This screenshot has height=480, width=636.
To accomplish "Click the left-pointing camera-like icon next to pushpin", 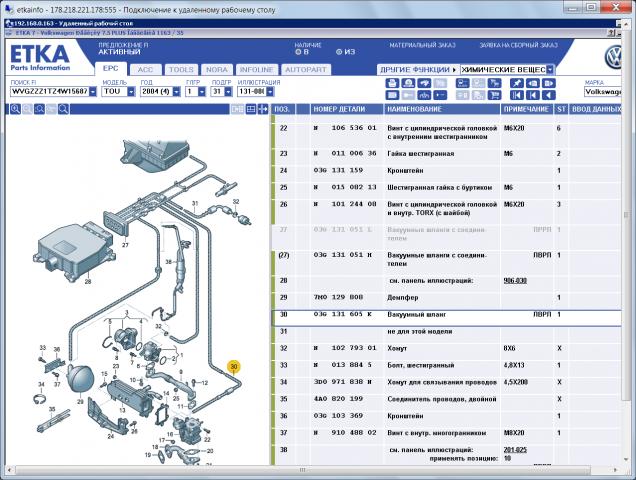I will click(533, 83).
